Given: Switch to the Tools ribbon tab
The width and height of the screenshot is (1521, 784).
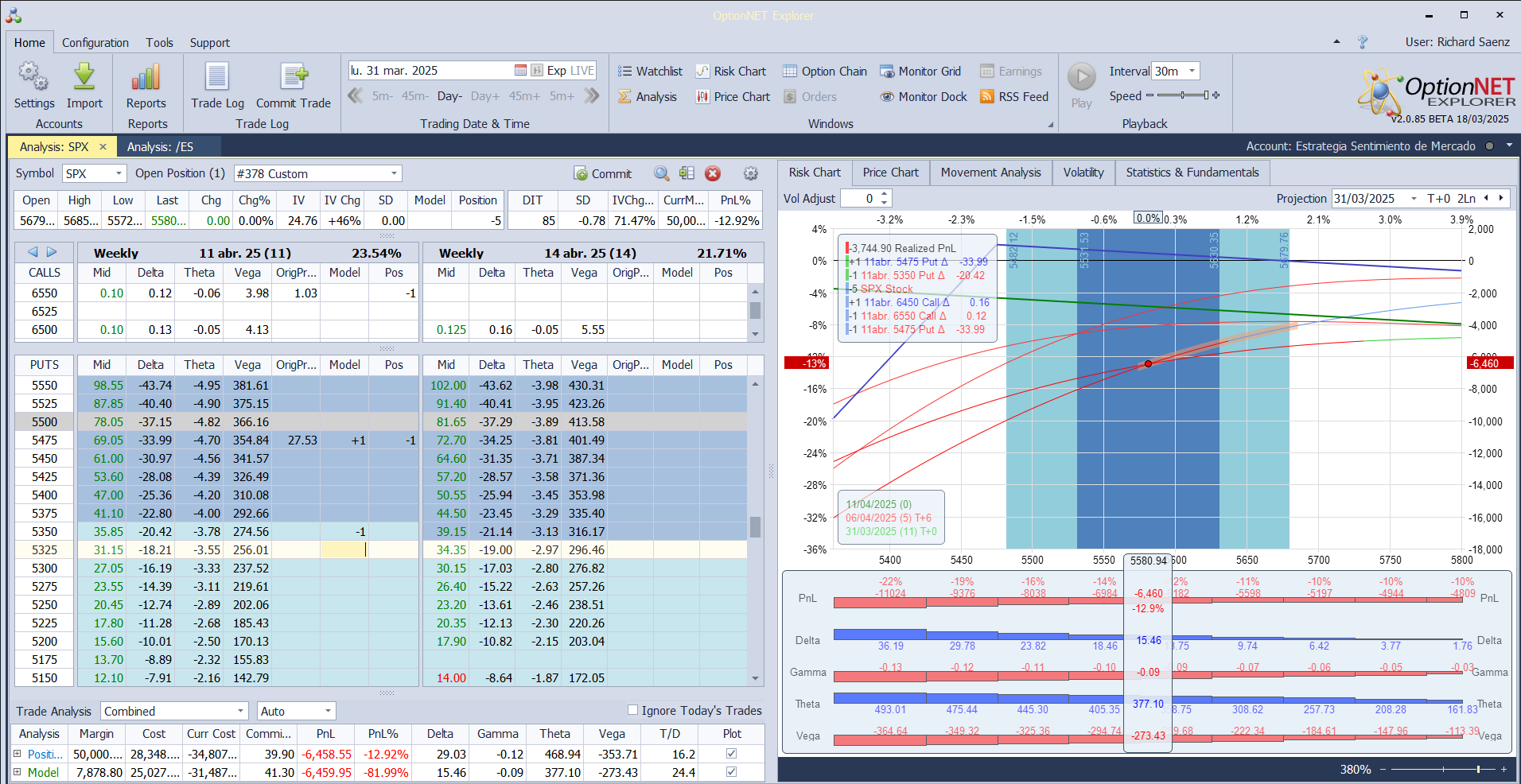Looking at the screenshot, I should point(159,43).
